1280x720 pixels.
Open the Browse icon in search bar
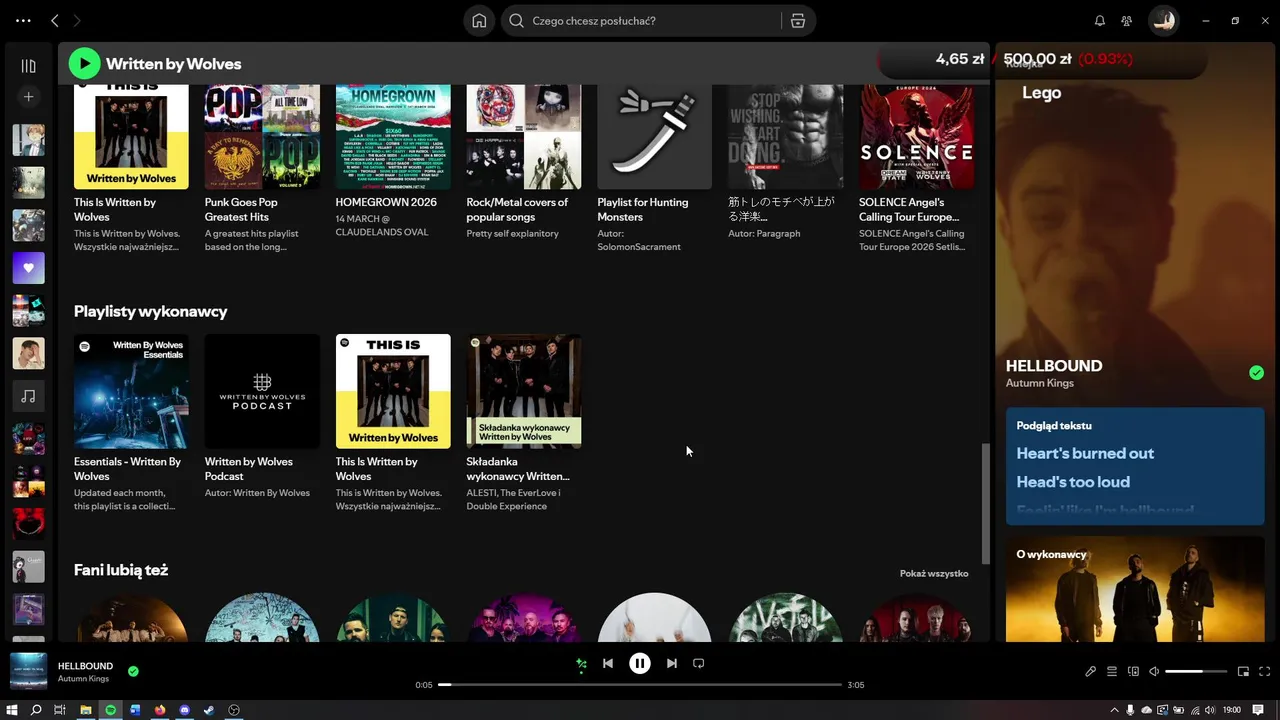[798, 20]
